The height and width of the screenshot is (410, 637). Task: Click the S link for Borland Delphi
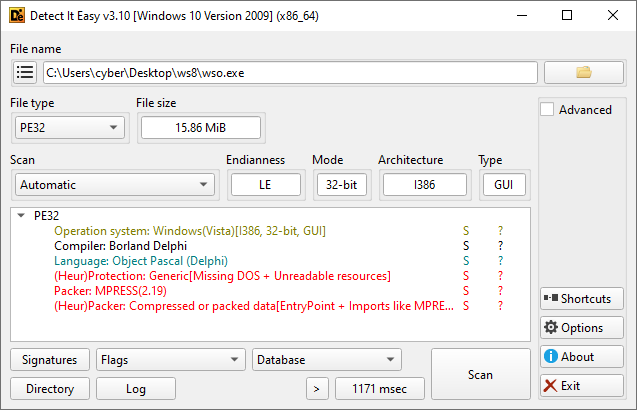click(465, 246)
